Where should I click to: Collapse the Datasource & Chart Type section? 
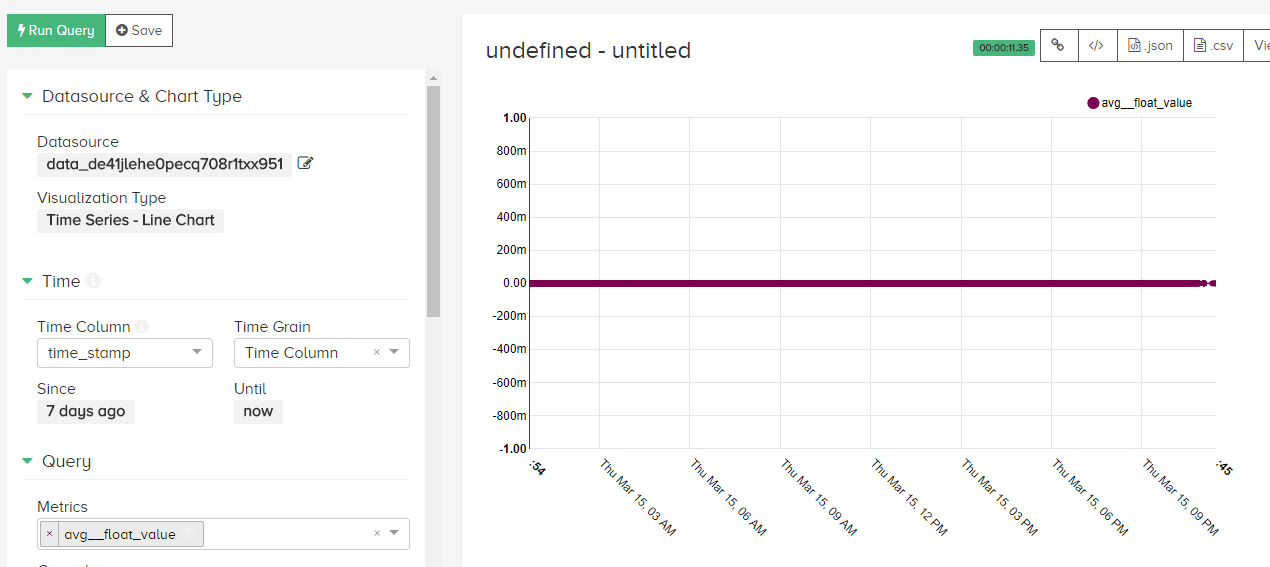pyautogui.click(x=27, y=96)
